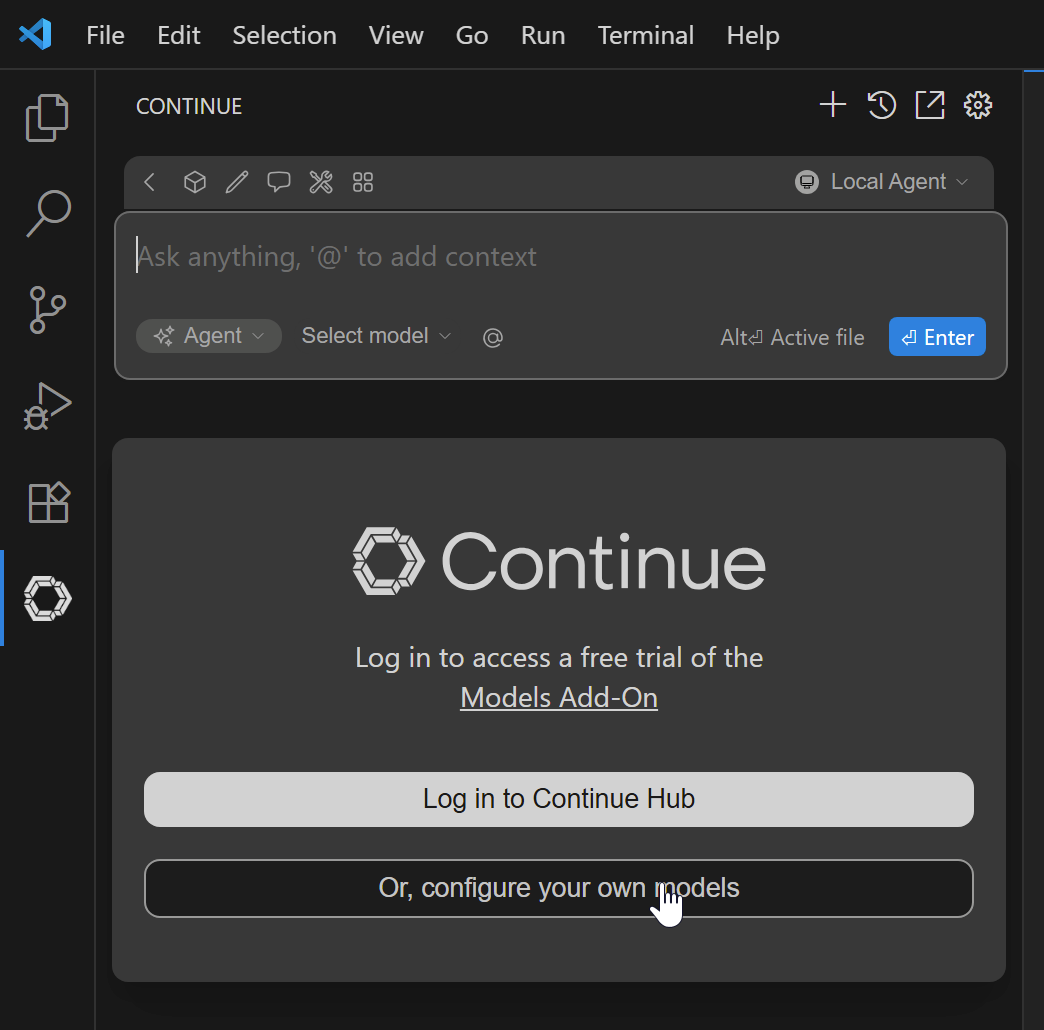Open the Selection menu
The height and width of the screenshot is (1030, 1044).
point(284,35)
